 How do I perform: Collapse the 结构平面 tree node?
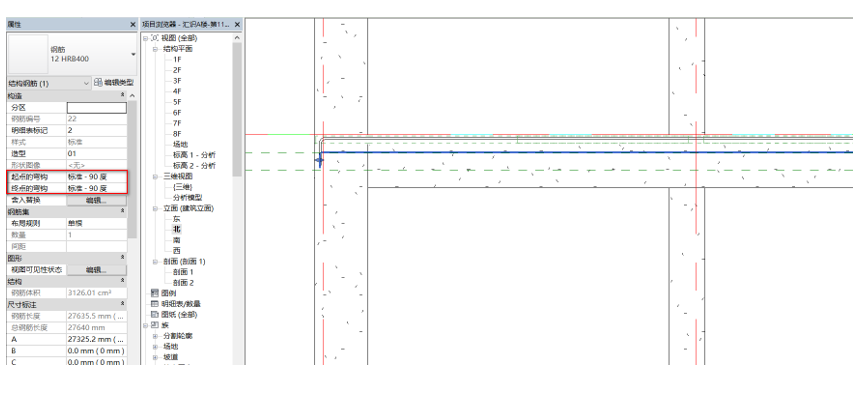click(x=156, y=49)
